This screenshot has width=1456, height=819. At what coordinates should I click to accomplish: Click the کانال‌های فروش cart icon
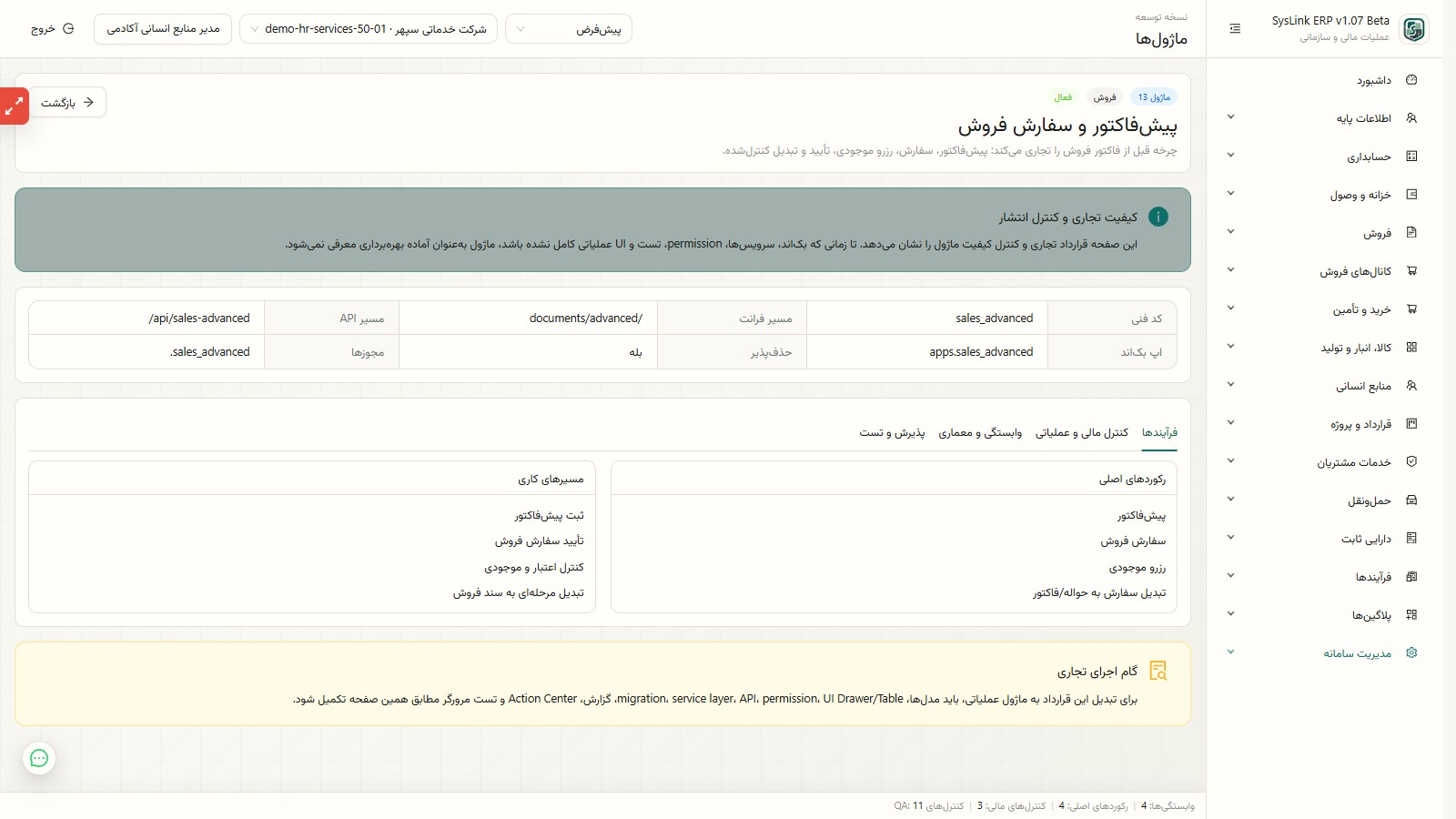(1411, 271)
